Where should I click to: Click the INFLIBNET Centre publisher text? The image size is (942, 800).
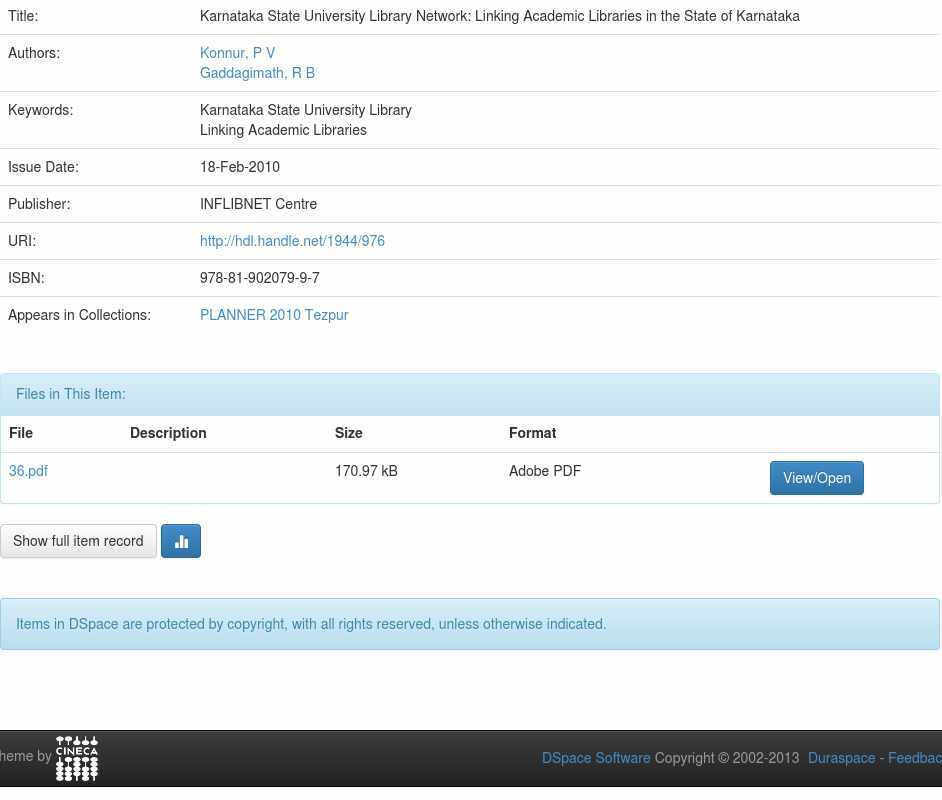(x=258, y=204)
